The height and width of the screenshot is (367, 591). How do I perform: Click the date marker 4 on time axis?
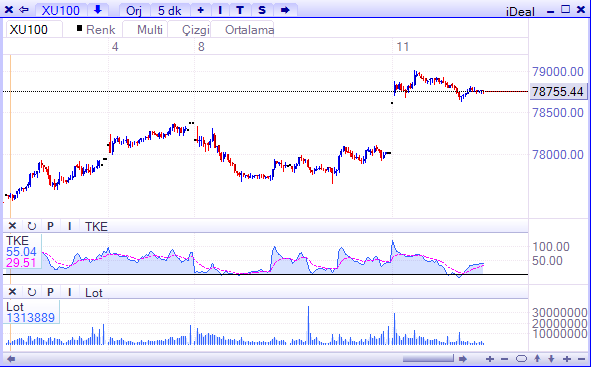(115, 47)
